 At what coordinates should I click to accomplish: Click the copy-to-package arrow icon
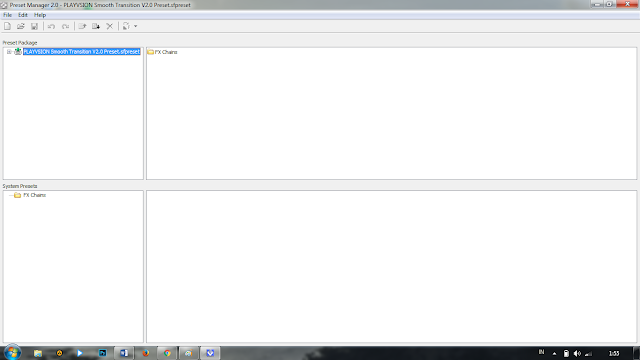coord(82,26)
